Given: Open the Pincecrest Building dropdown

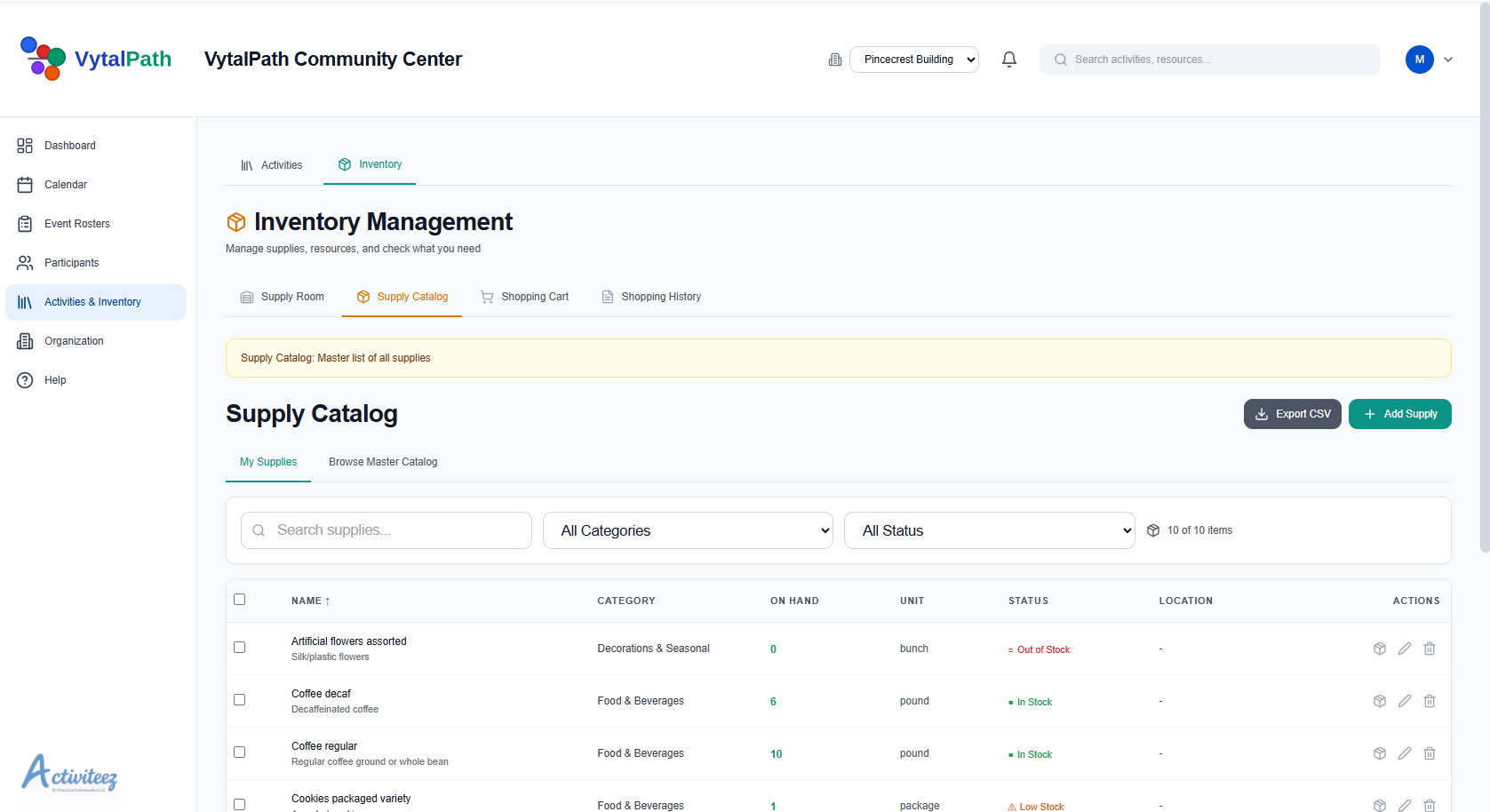Looking at the screenshot, I should tap(913, 59).
